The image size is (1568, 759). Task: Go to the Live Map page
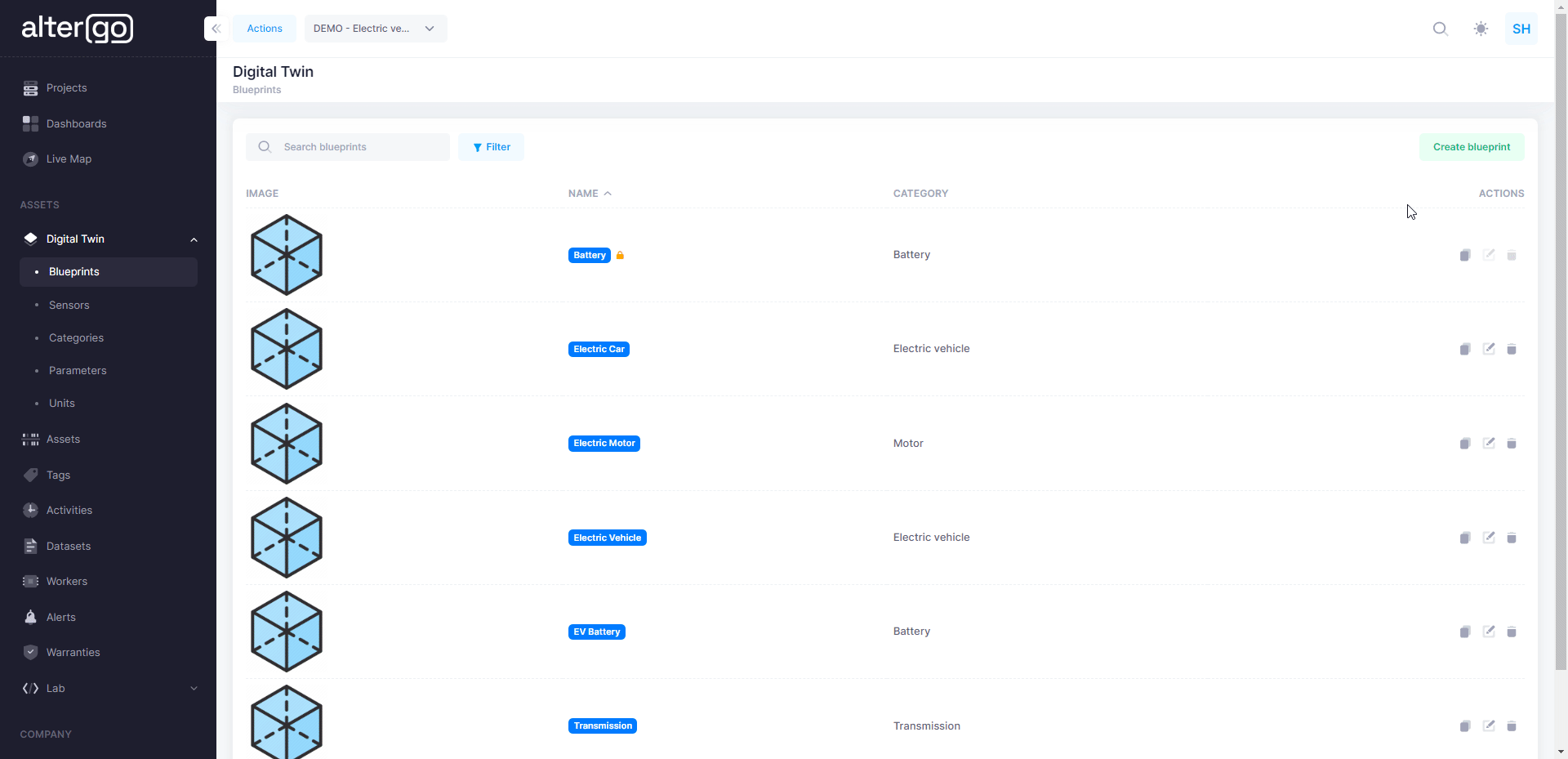coord(69,159)
